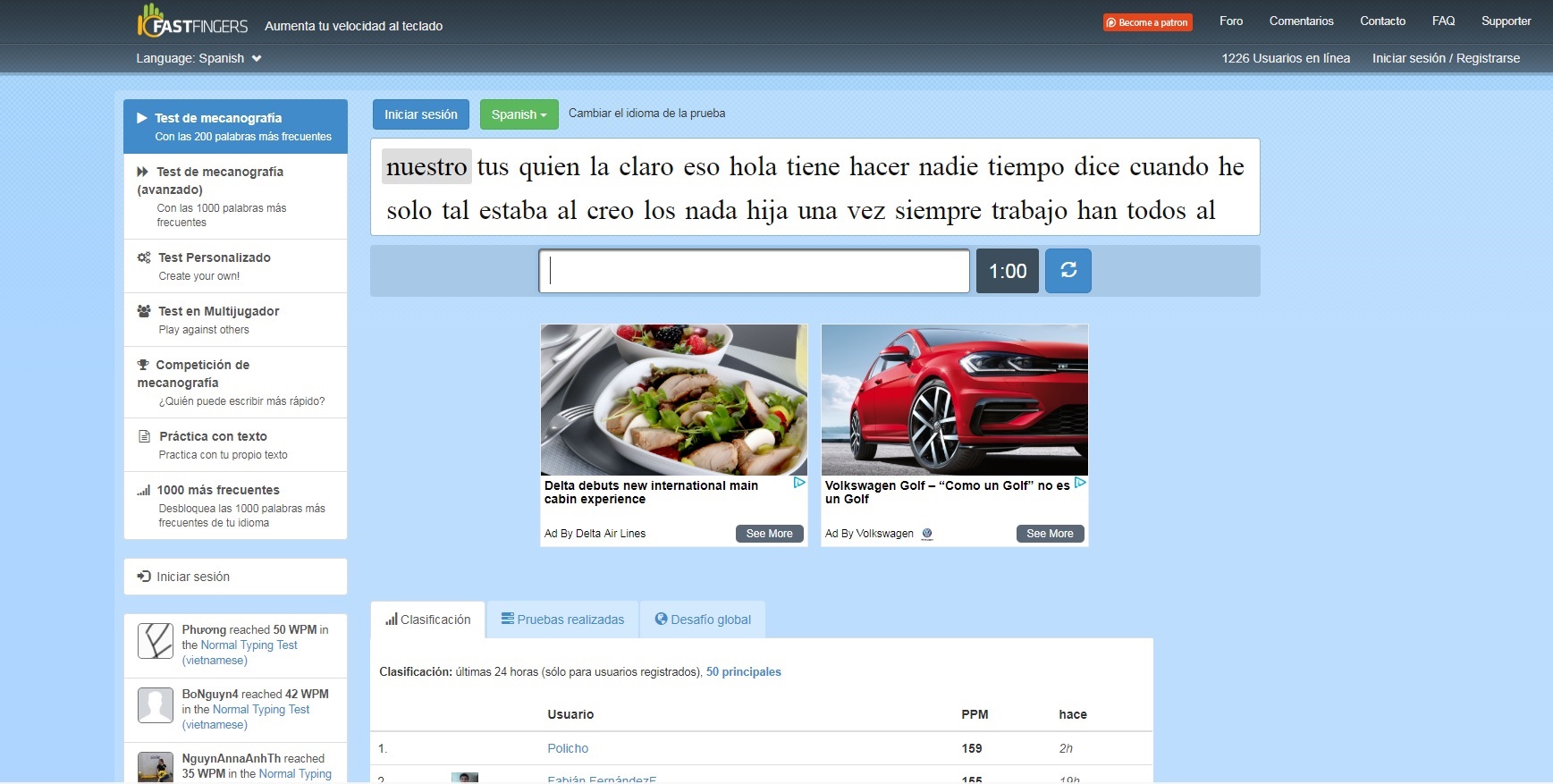
Task: Click See More on Delta ad
Action: click(x=769, y=534)
